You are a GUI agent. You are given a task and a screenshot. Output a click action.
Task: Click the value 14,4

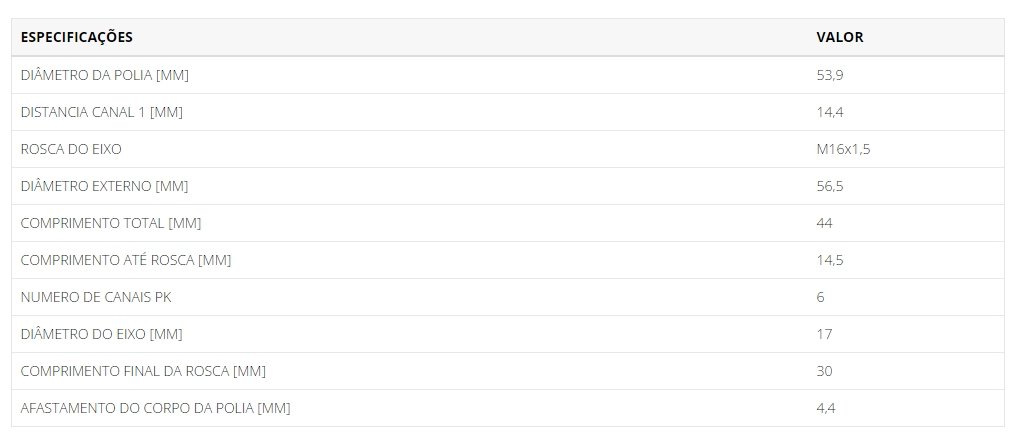tap(830, 112)
